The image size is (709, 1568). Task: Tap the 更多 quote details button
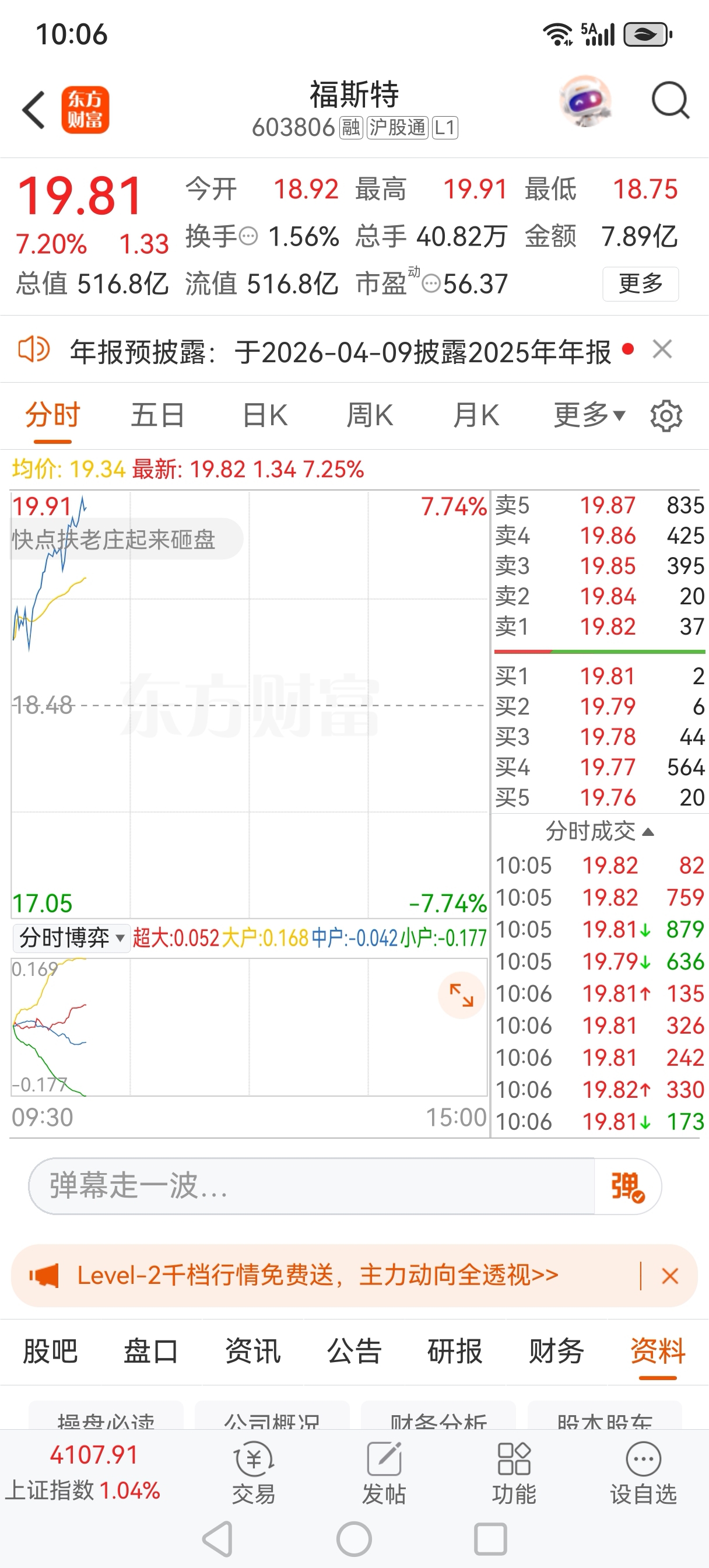[640, 283]
